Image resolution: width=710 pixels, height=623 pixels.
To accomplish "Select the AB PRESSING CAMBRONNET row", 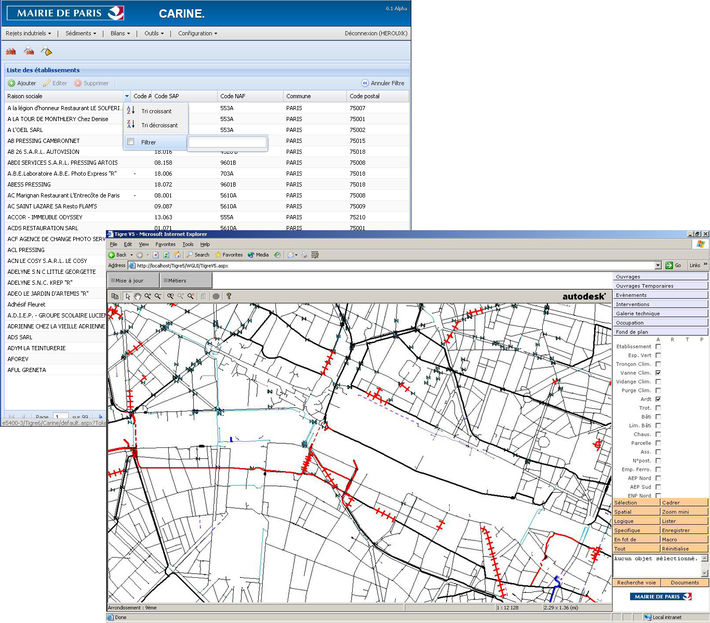I will [206, 141].
